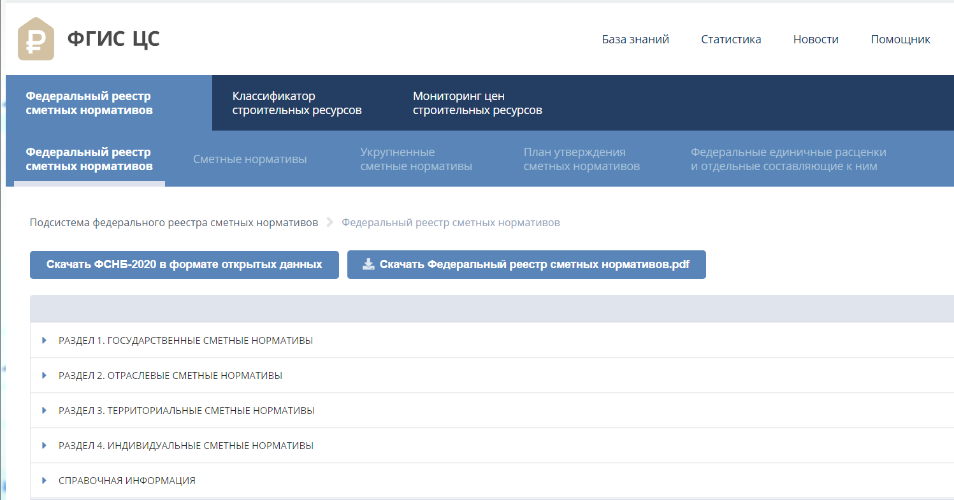
Task: Click breadcrumb Подсистема федерального реестра сметных нормативов
Action: [x=173, y=222]
